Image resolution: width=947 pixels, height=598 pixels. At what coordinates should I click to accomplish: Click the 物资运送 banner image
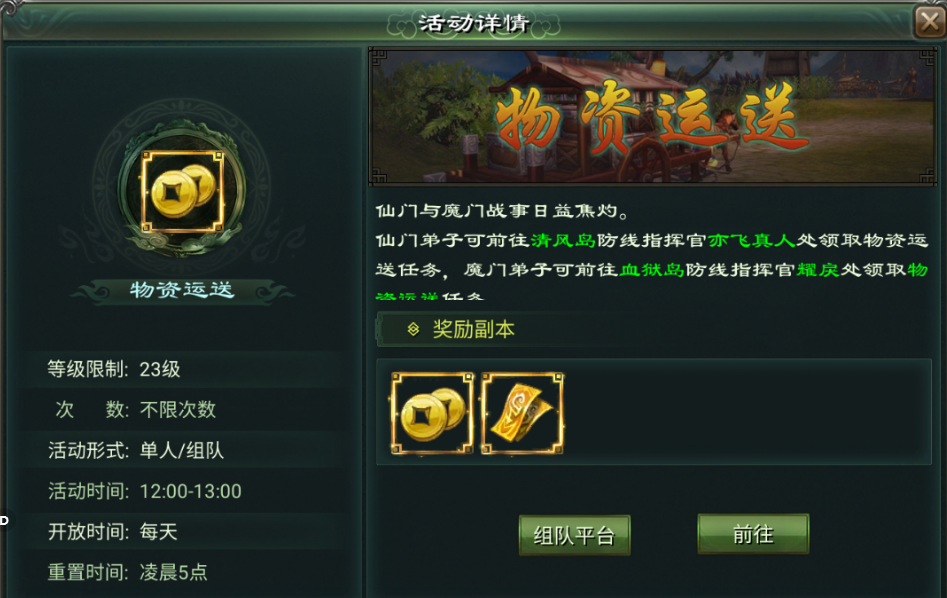click(653, 116)
